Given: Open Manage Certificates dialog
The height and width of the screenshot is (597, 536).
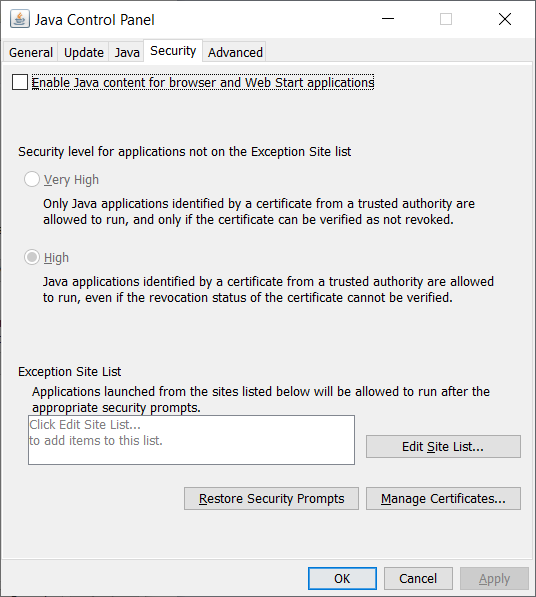Looking at the screenshot, I should (x=443, y=498).
